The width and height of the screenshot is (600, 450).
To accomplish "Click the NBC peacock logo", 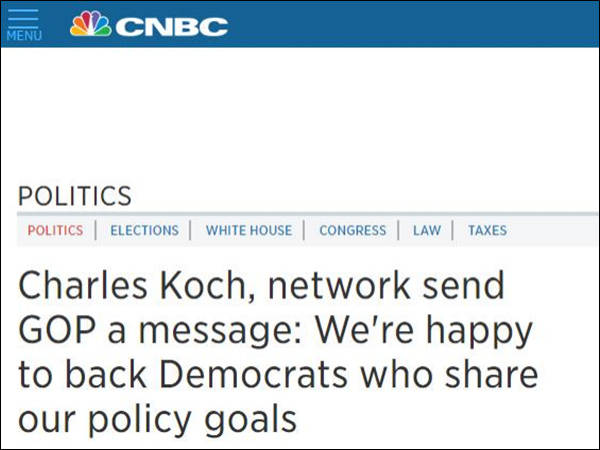I will (x=90, y=24).
